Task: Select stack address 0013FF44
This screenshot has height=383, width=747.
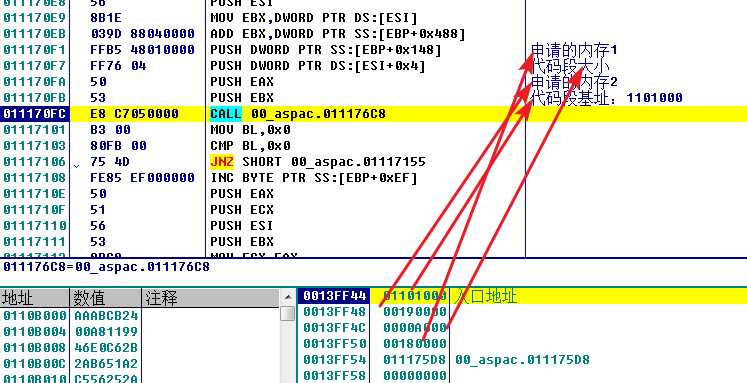Action: [335, 296]
